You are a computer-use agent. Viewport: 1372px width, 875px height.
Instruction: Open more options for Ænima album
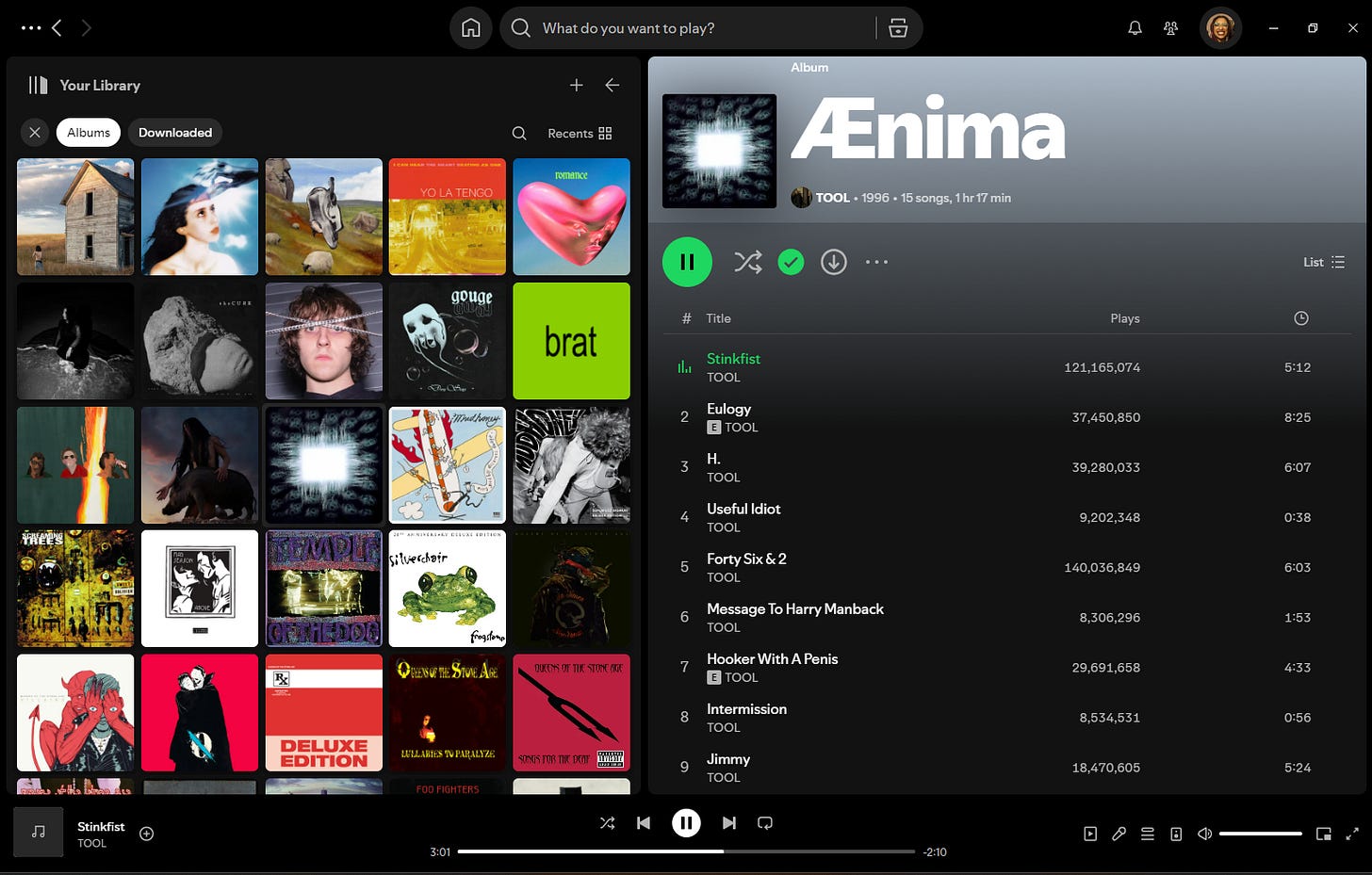click(x=877, y=262)
